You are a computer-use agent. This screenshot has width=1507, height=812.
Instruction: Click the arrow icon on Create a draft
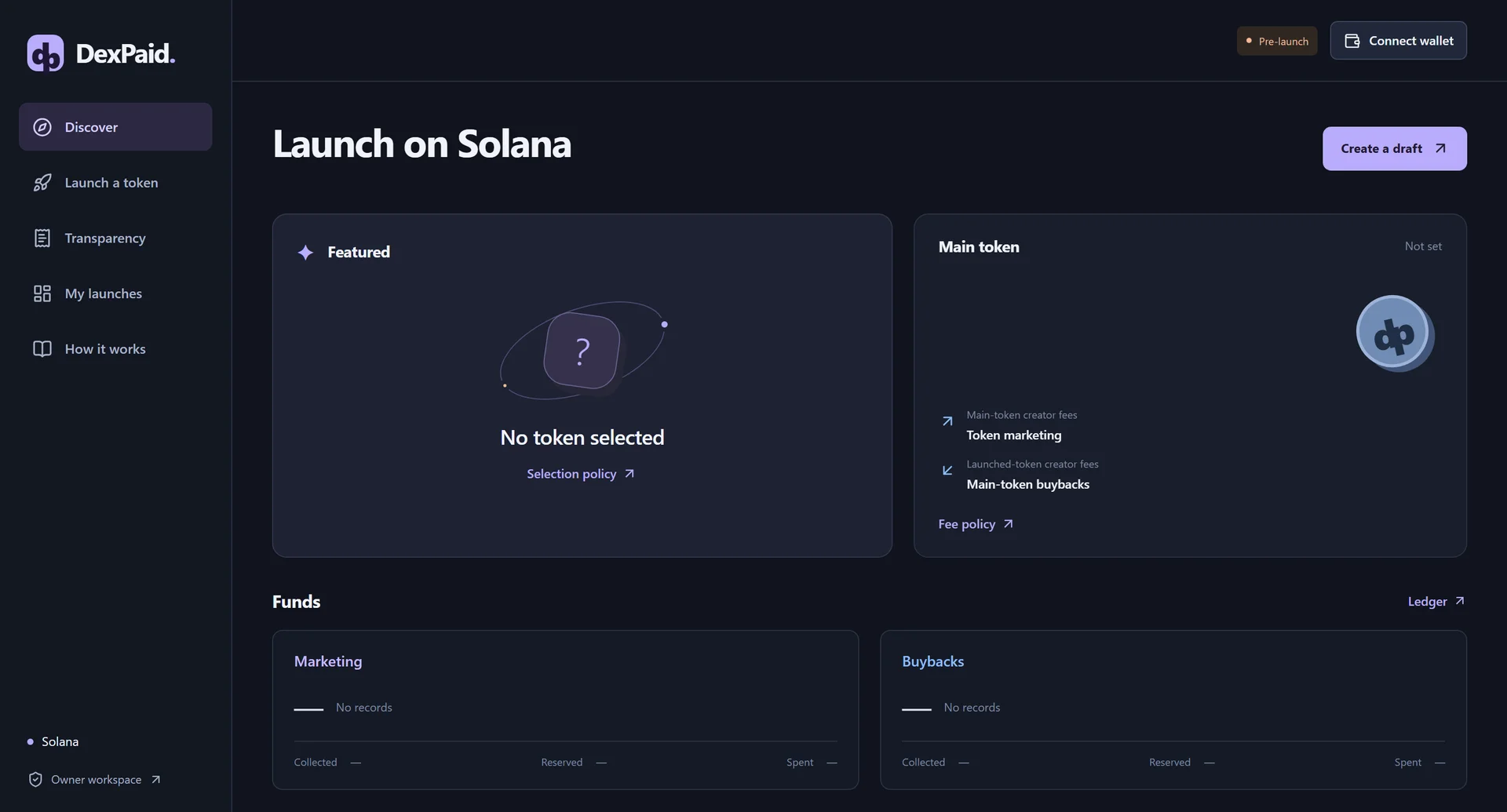(1440, 148)
